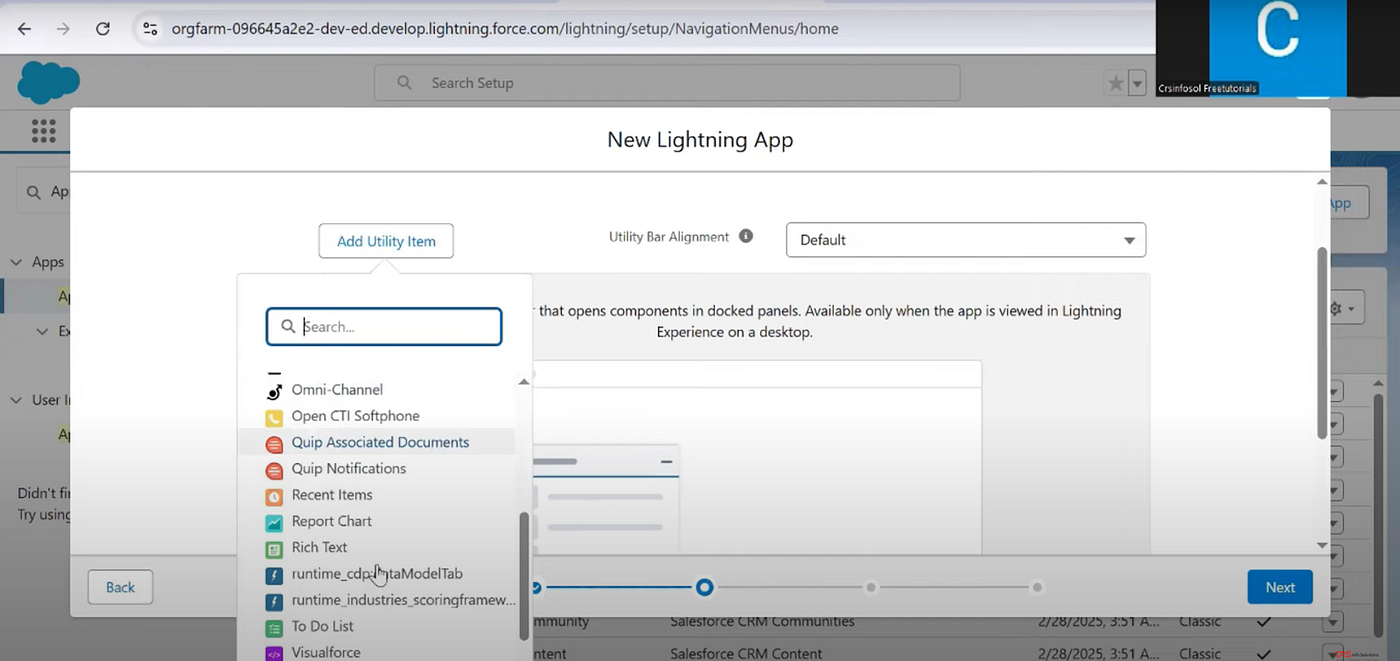Click 'Salesforce CRM Communities' table cell

click(x=762, y=621)
